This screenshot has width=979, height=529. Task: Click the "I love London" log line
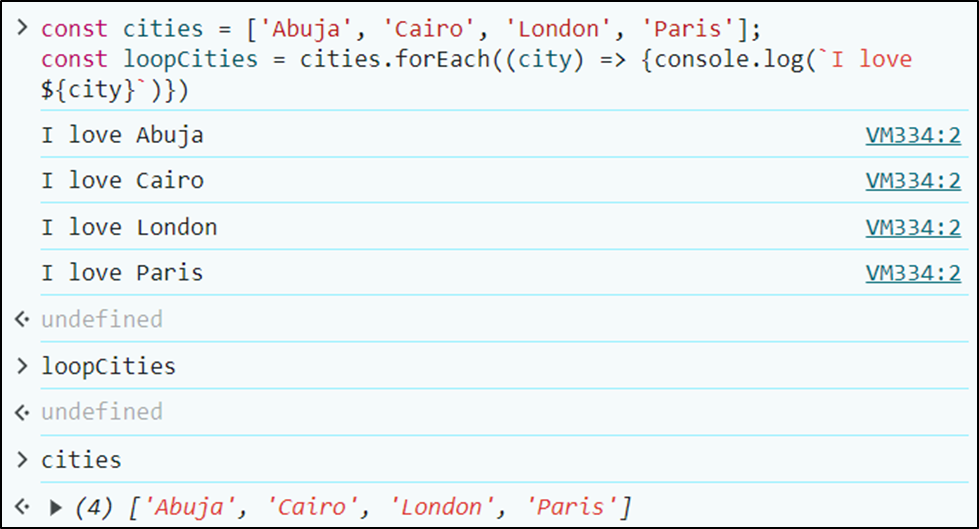click(x=129, y=228)
